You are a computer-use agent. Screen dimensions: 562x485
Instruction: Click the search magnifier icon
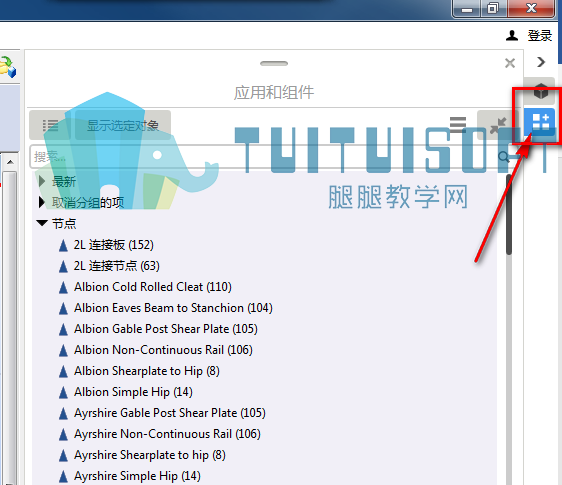pos(504,157)
